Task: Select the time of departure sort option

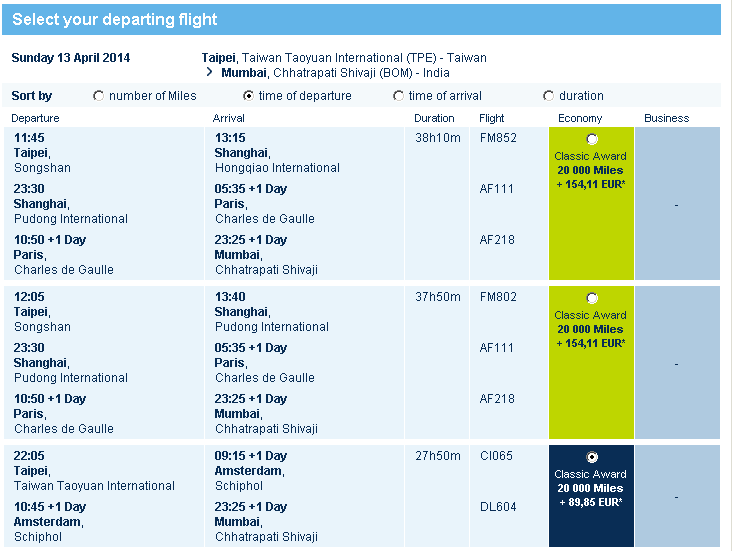Action: click(249, 96)
